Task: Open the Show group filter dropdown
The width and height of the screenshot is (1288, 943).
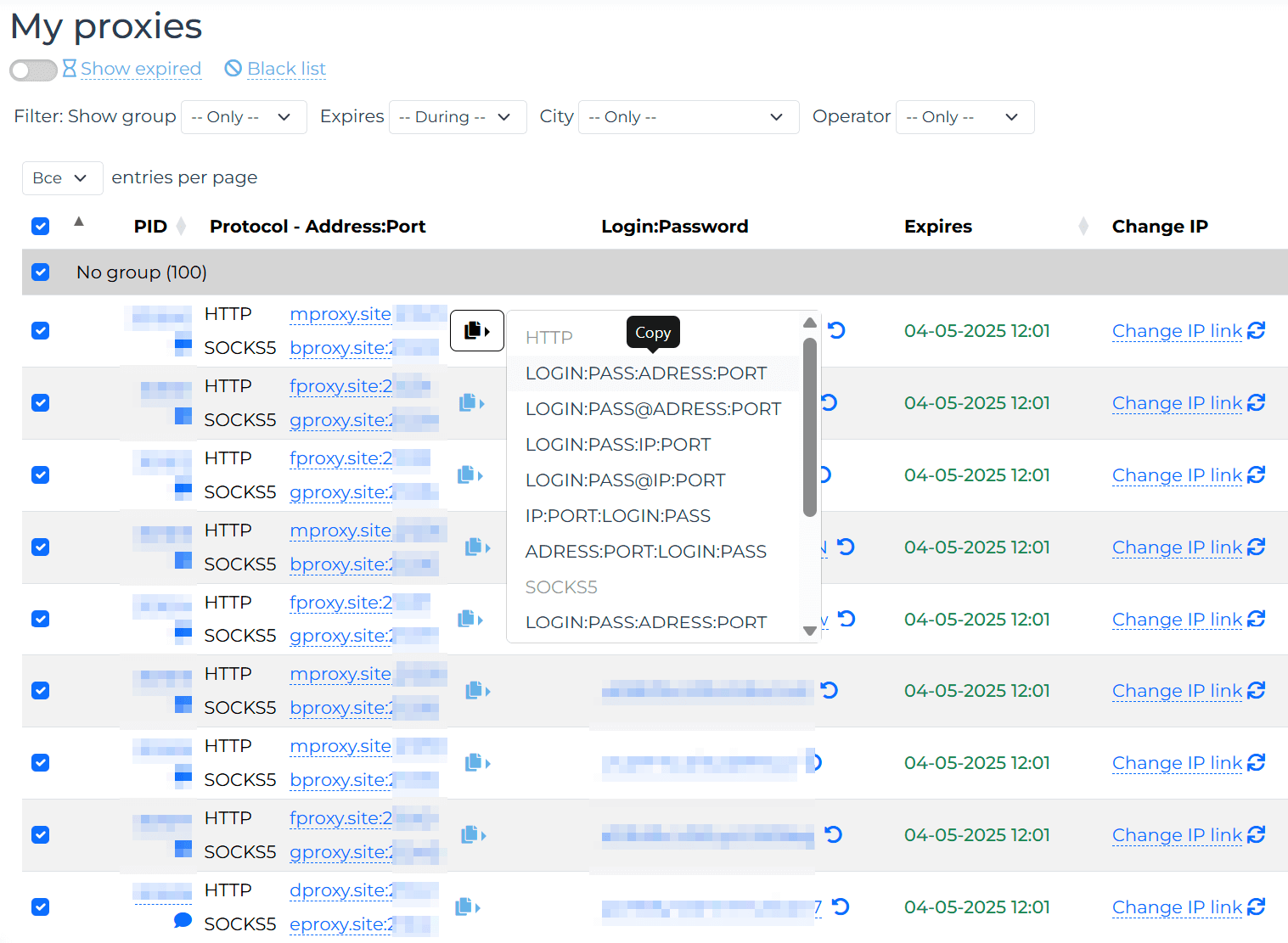Action: pyautogui.click(x=242, y=117)
